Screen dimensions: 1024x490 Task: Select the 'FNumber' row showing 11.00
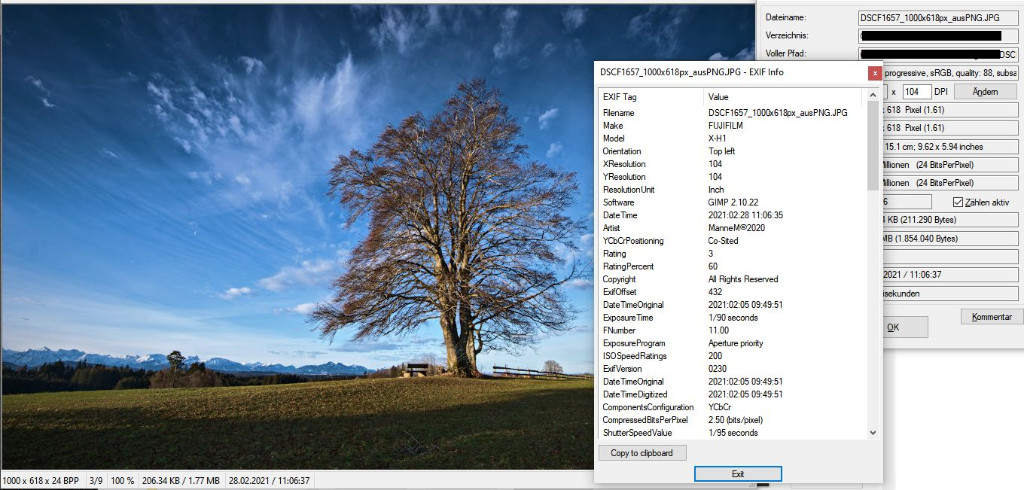[733, 331]
